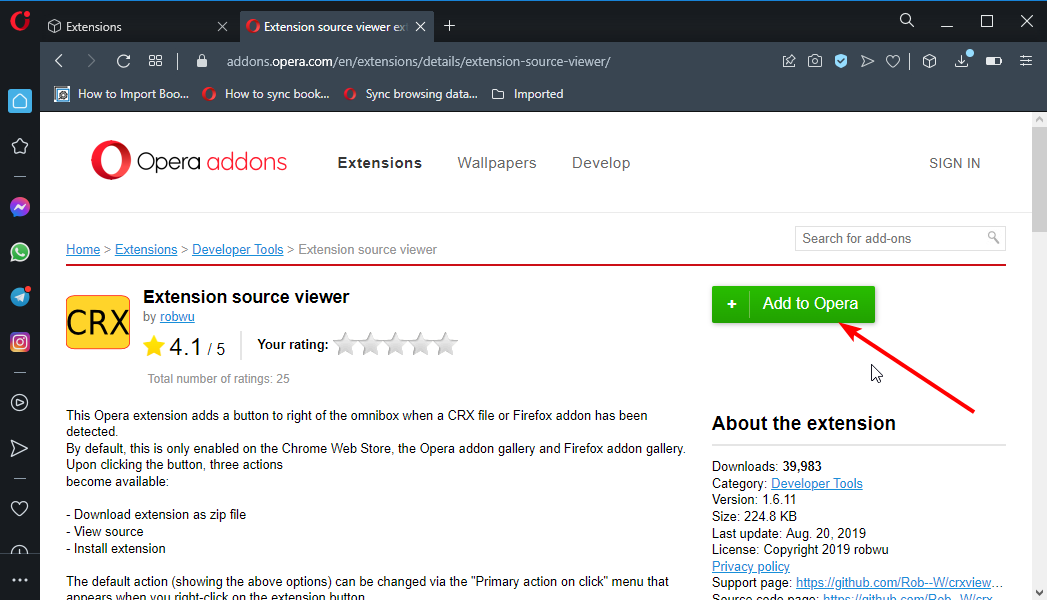Launch Instagram from the sidebar
This screenshot has width=1047, height=600.
pyautogui.click(x=19, y=342)
